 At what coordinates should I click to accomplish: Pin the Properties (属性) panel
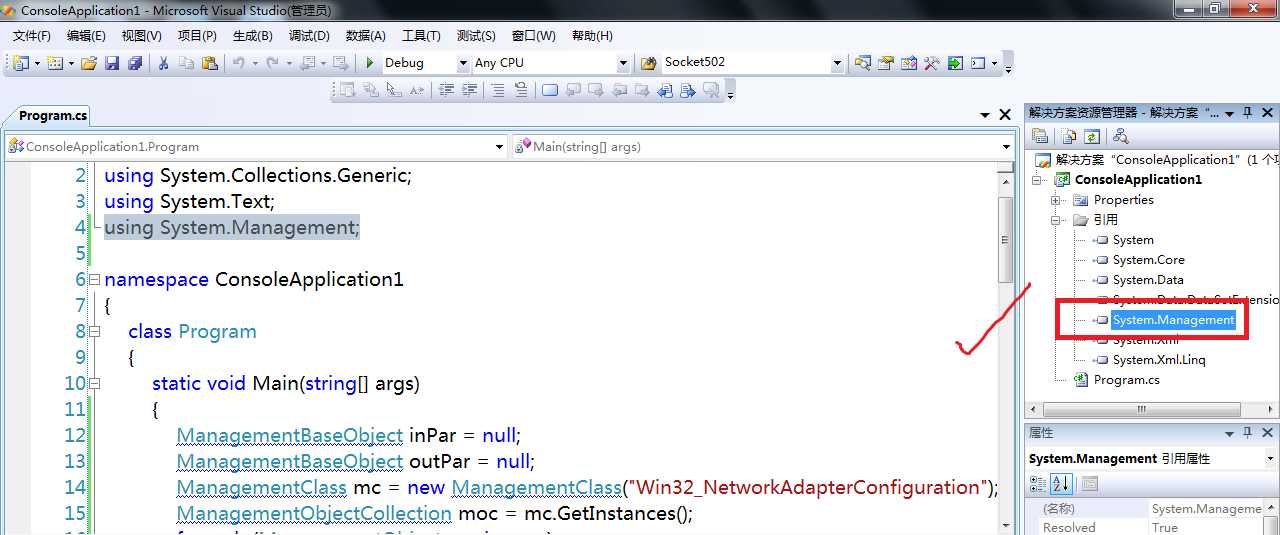click(x=1247, y=433)
